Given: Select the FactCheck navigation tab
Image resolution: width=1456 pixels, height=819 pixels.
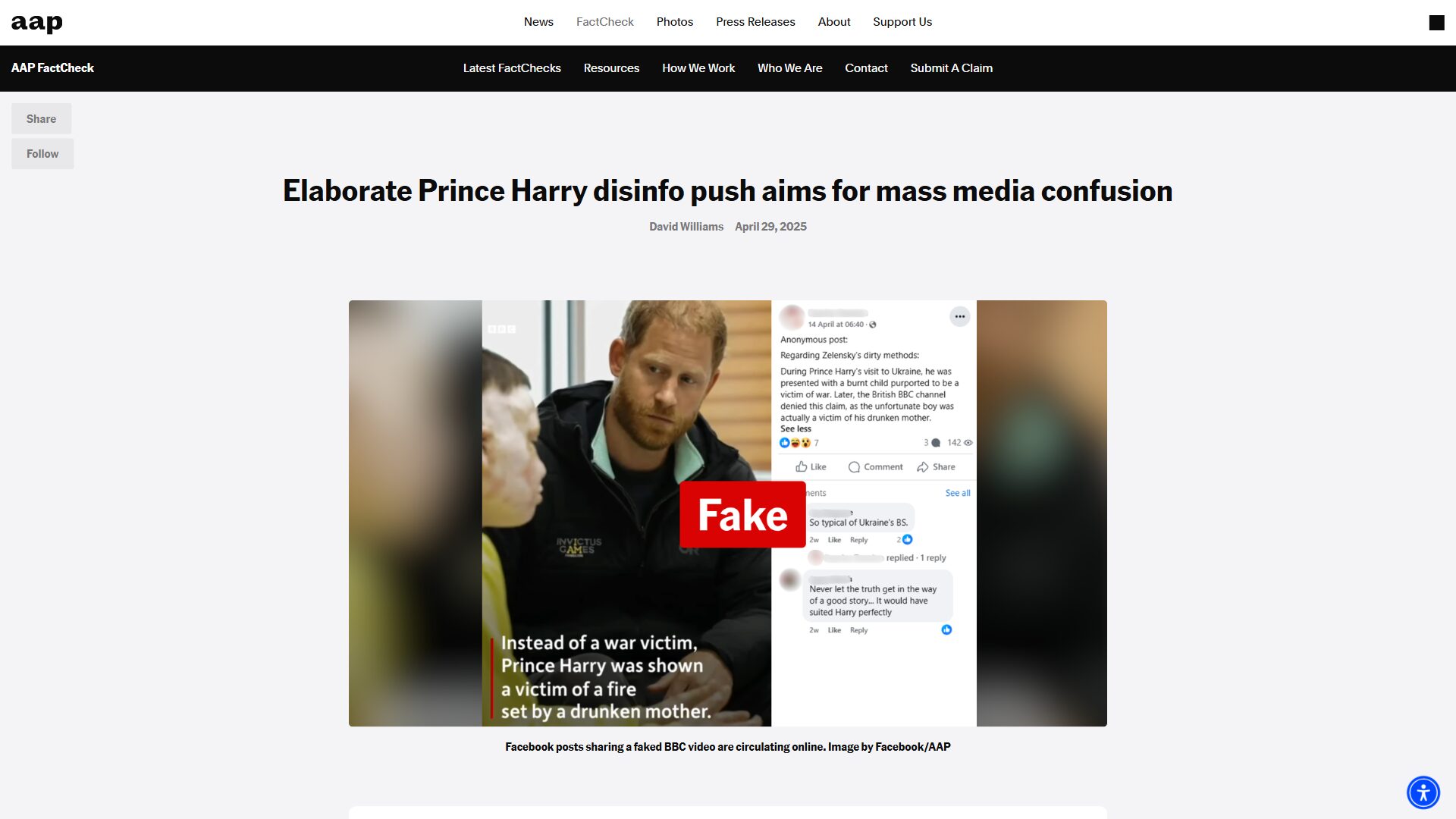Looking at the screenshot, I should [604, 22].
